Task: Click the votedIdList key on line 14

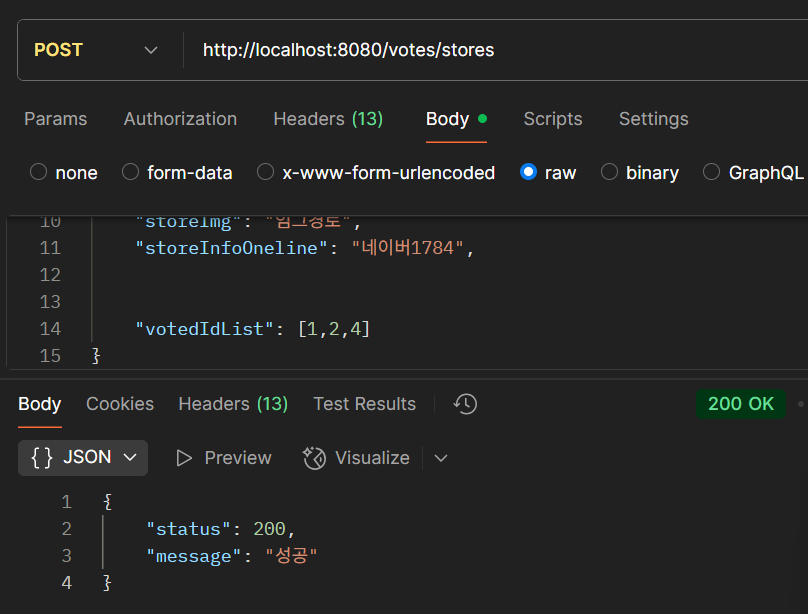Action: click(204, 329)
